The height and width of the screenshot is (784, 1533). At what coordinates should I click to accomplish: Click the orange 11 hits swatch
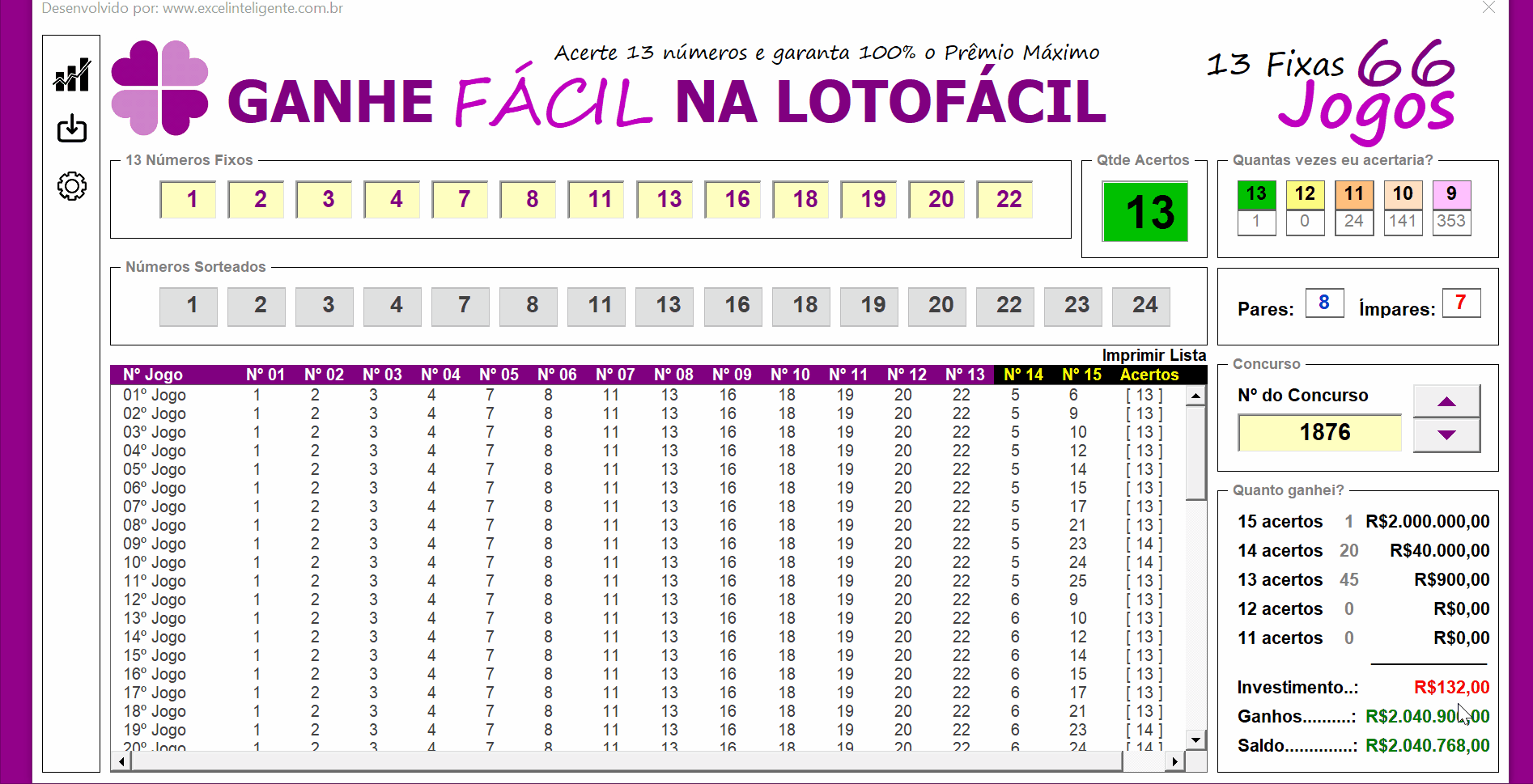coord(1354,194)
